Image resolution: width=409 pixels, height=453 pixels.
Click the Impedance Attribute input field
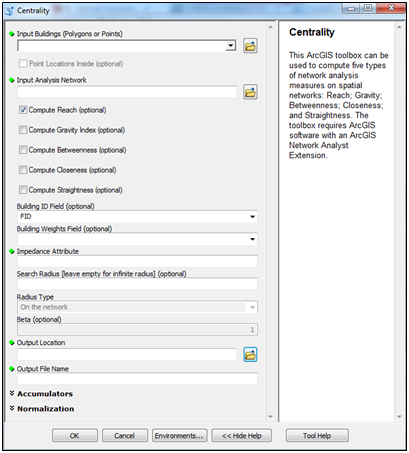click(137, 261)
